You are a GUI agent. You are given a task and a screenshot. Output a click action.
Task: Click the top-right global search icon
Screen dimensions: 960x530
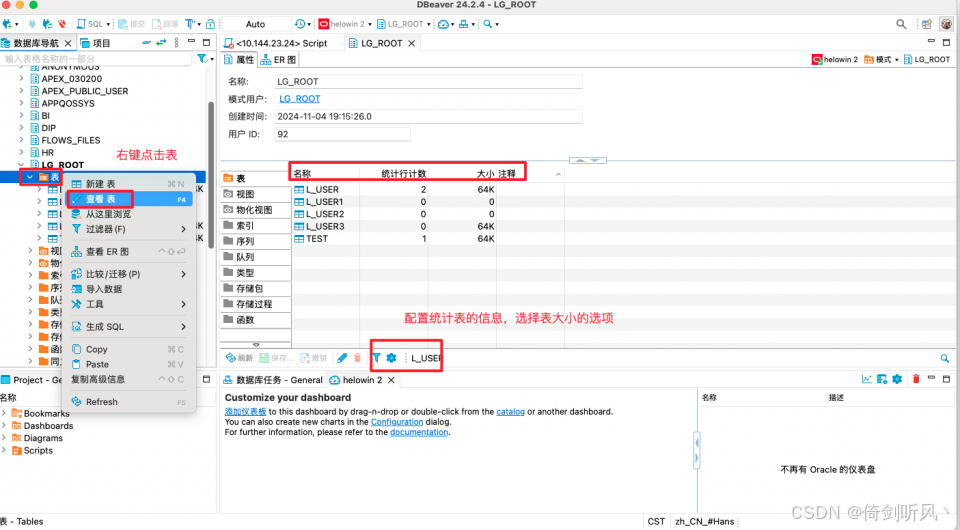coord(901,24)
